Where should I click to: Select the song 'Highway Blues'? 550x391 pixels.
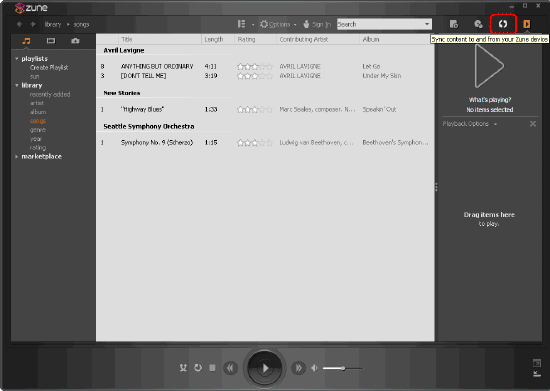click(x=142, y=109)
